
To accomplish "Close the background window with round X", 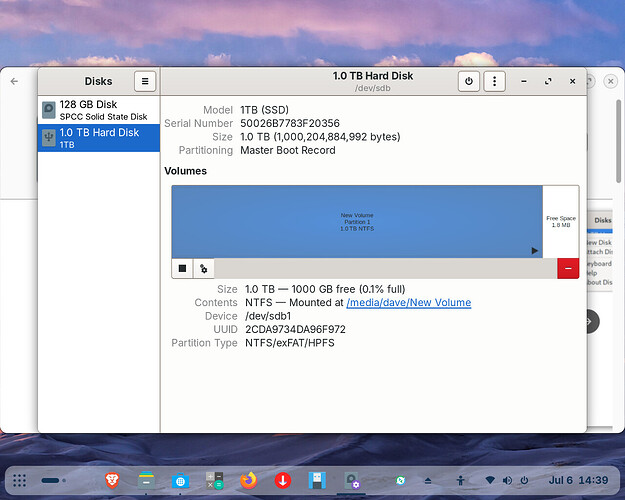I will 611,81.
